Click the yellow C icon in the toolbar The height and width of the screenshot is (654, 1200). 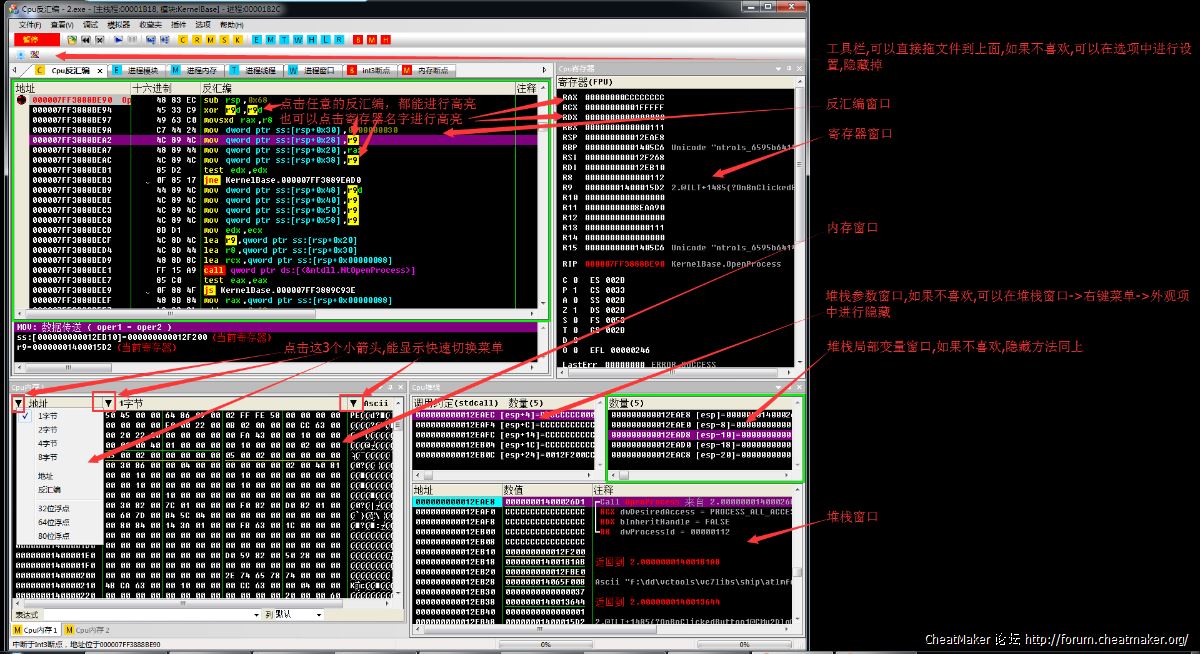[x=182, y=40]
